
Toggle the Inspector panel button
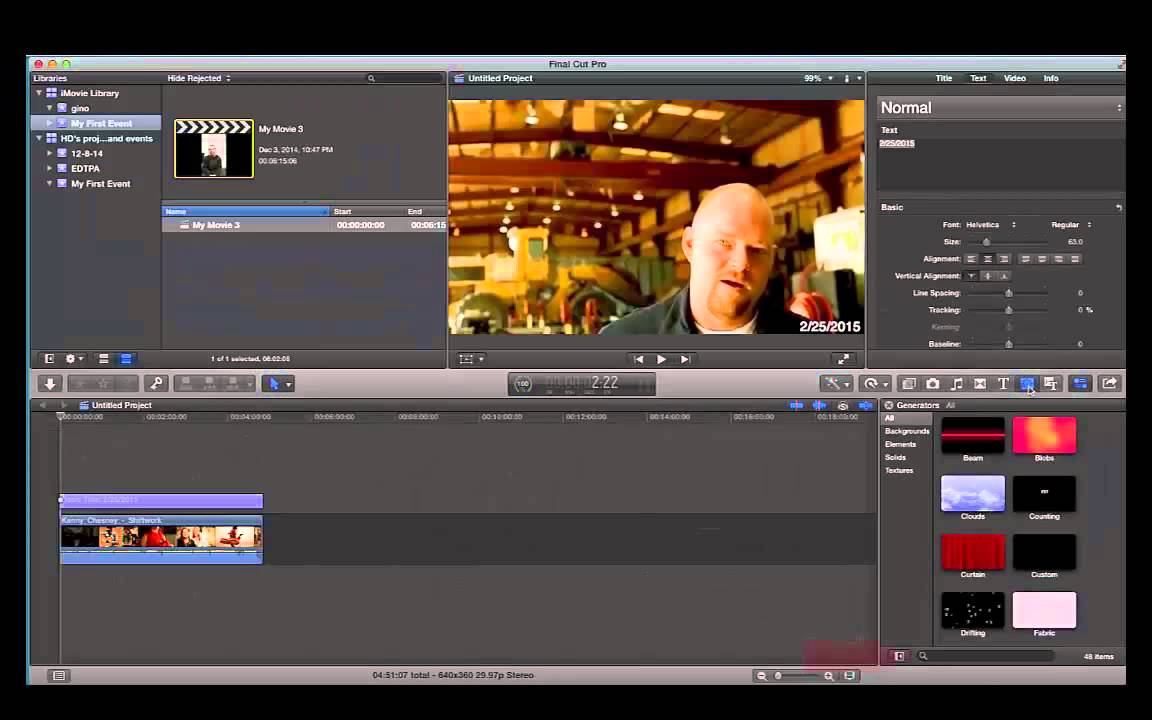[x=1080, y=384]
